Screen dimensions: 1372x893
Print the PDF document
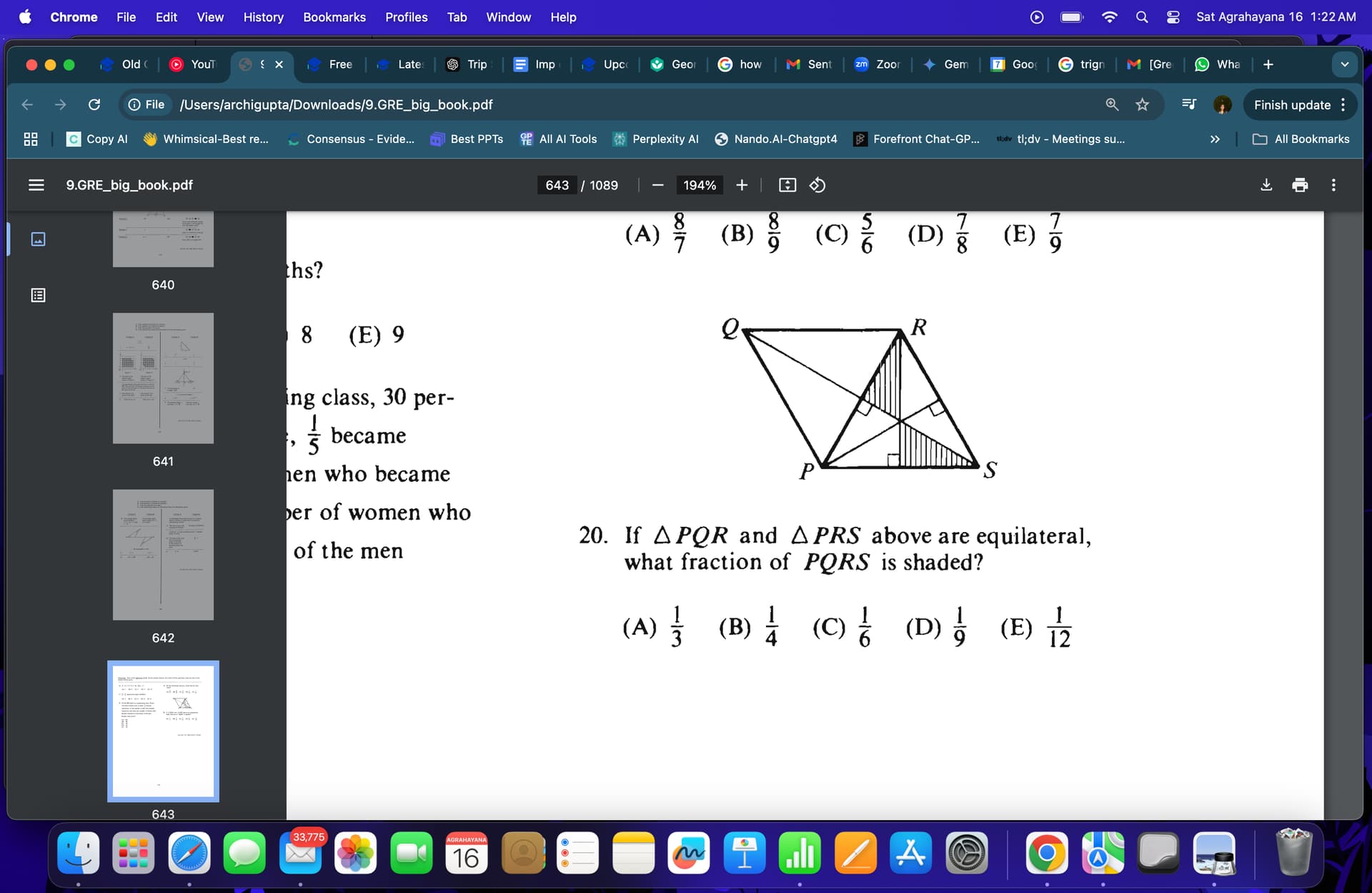click(1300, 185)
